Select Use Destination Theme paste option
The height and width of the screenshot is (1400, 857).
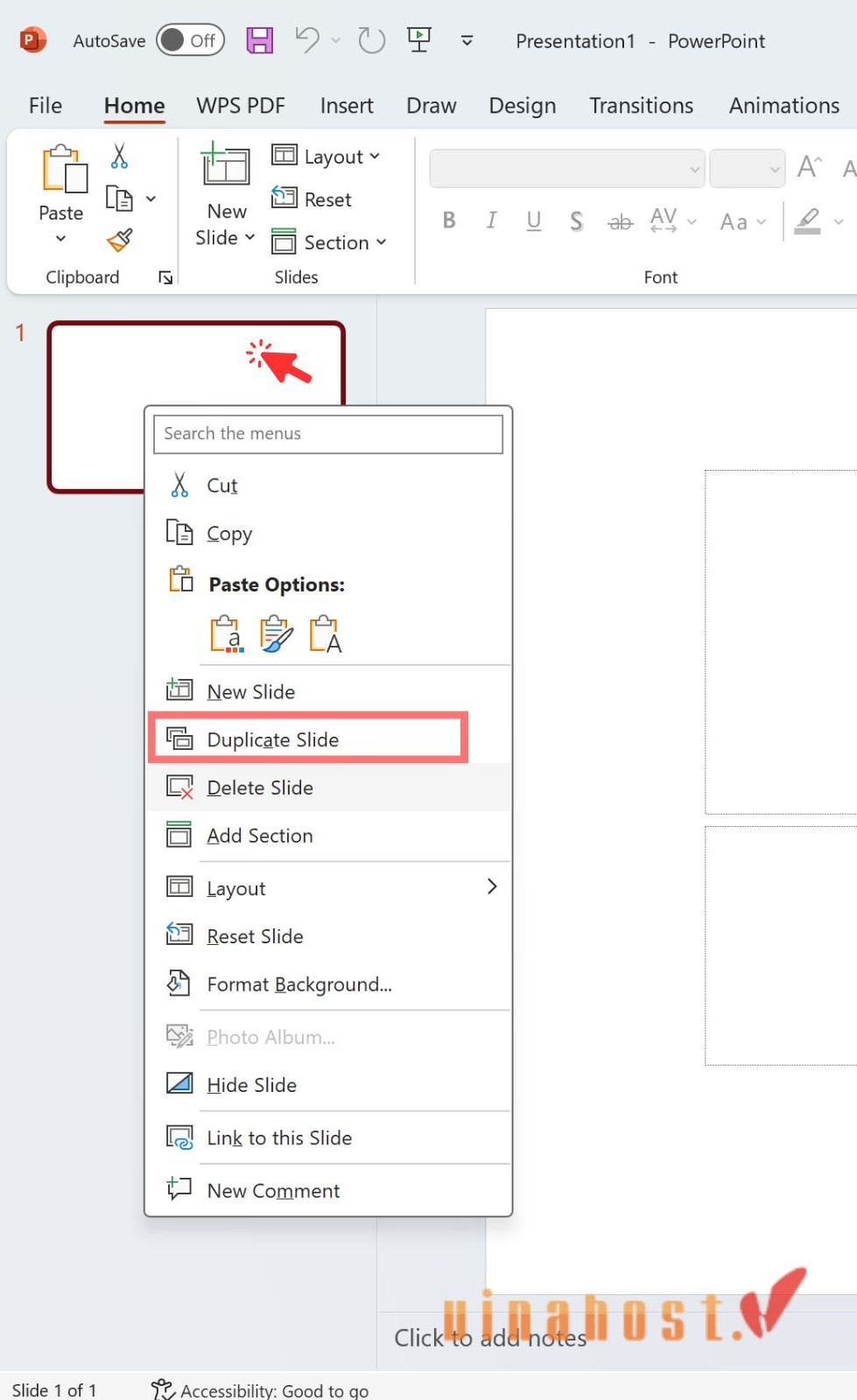(x=226, y=634)
